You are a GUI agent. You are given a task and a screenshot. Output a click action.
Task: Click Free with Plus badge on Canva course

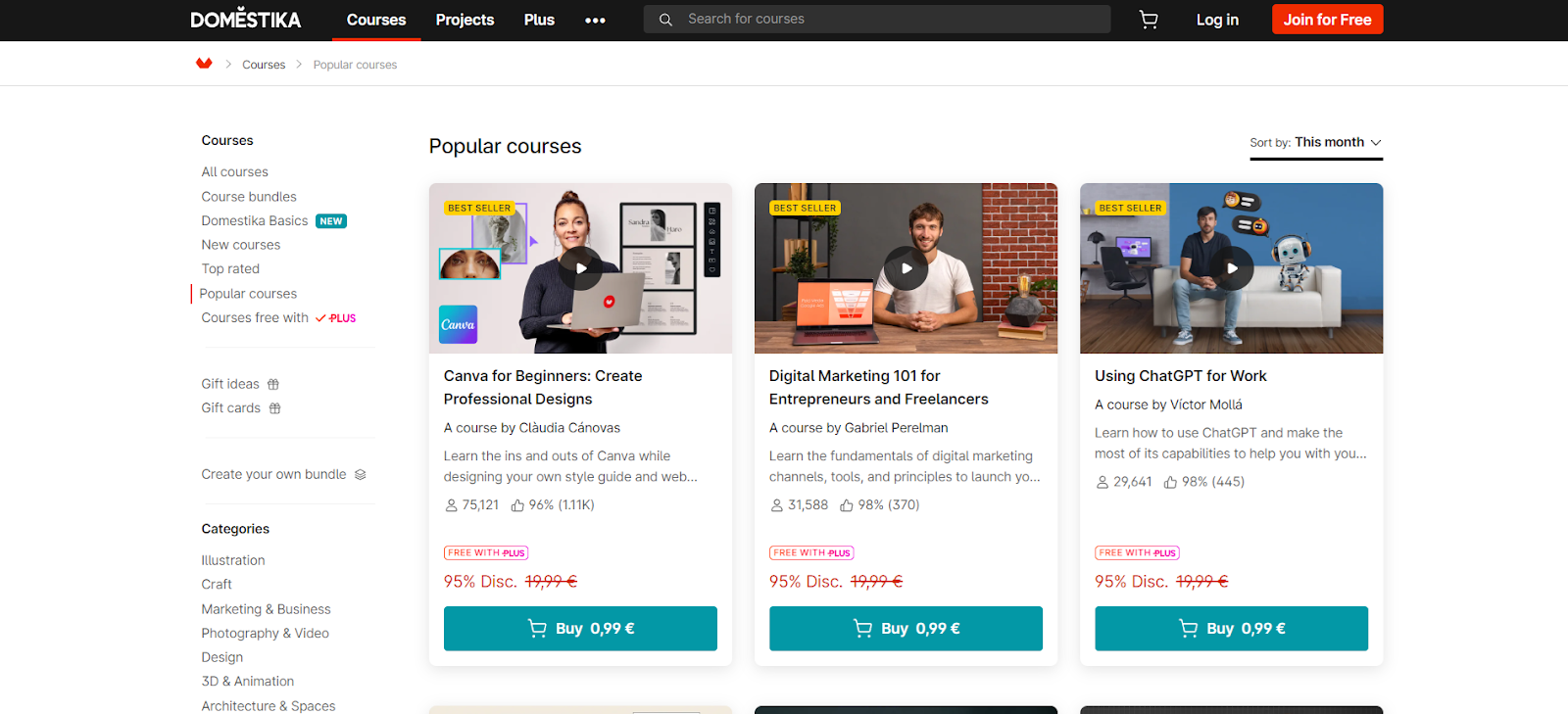pos(486,552)
